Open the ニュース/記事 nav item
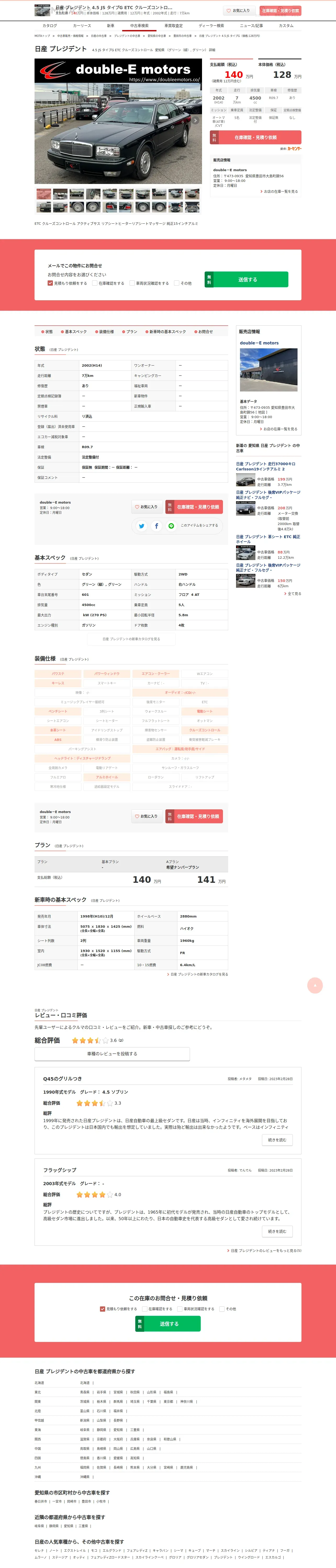Viewport: 336px width, 1568px height. pos(251,26)
